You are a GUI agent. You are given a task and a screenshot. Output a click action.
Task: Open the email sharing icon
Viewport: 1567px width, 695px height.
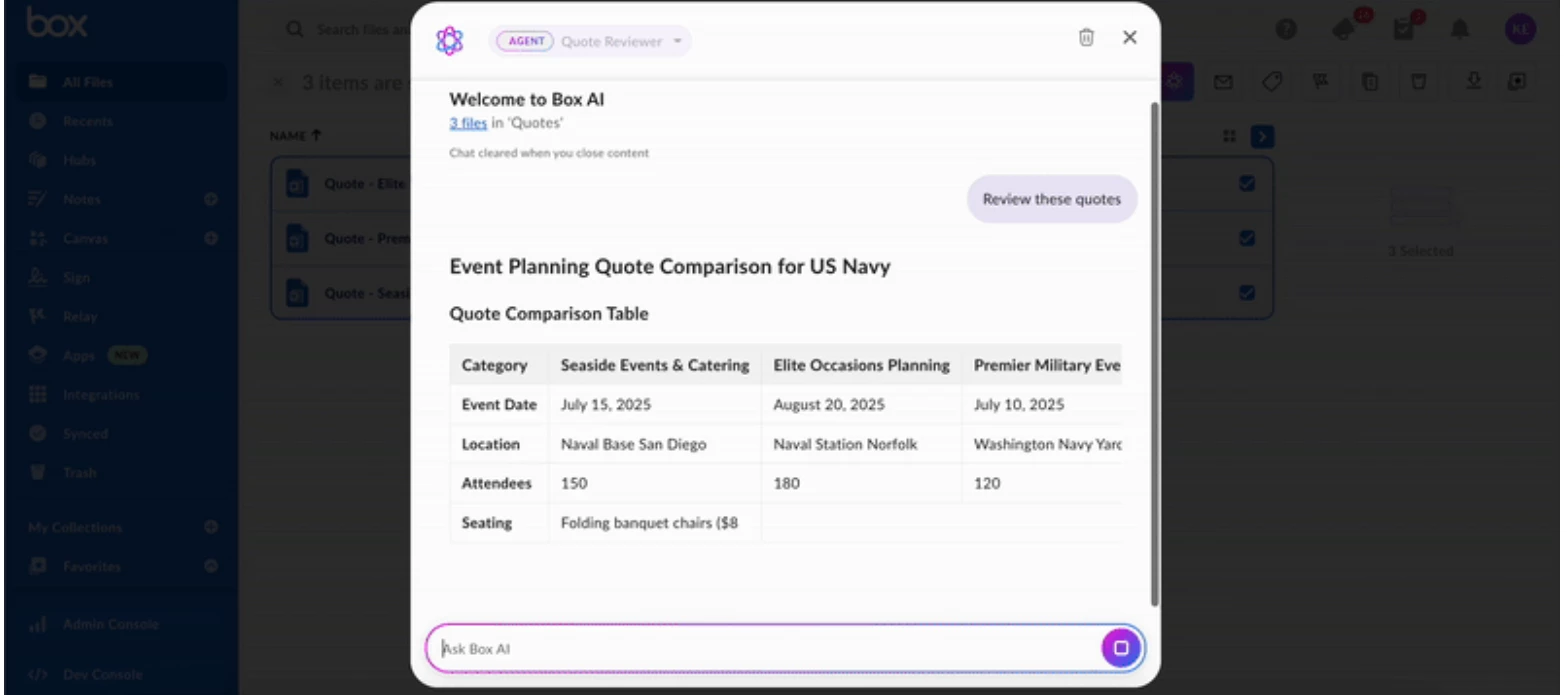pos(1223,81)
